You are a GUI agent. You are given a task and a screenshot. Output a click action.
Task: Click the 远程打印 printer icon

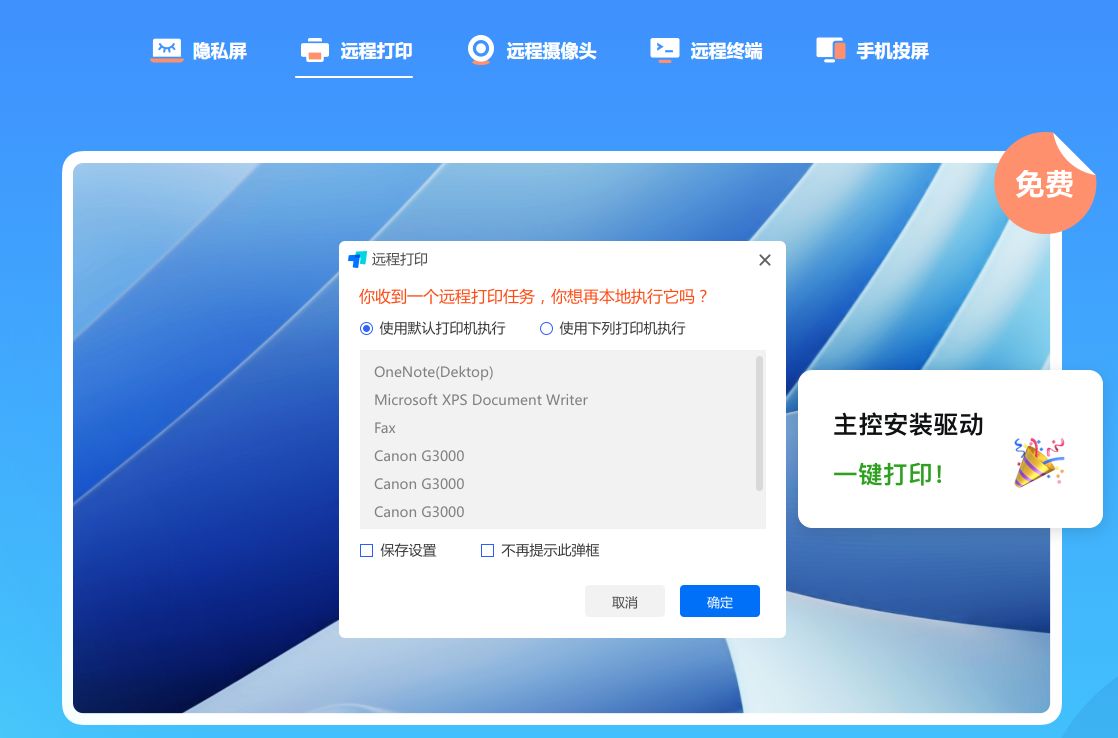[315, 50]
